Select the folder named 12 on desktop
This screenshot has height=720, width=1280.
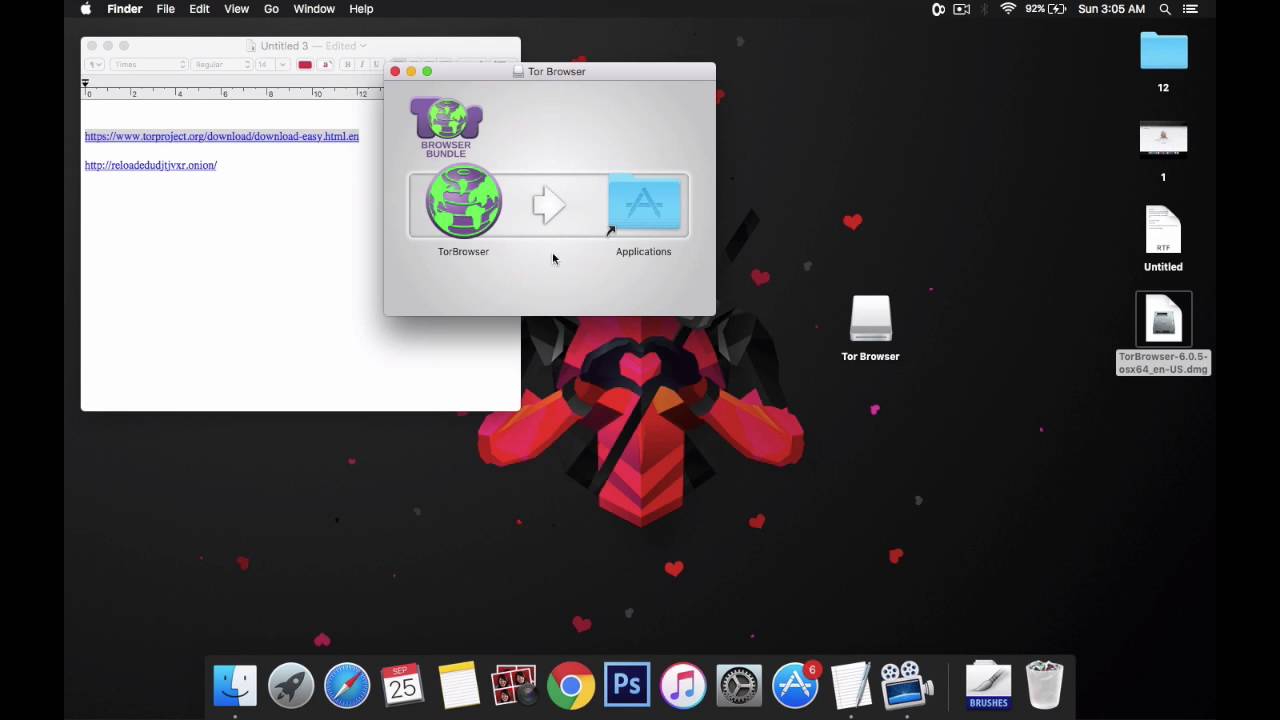pos(1163,52)
